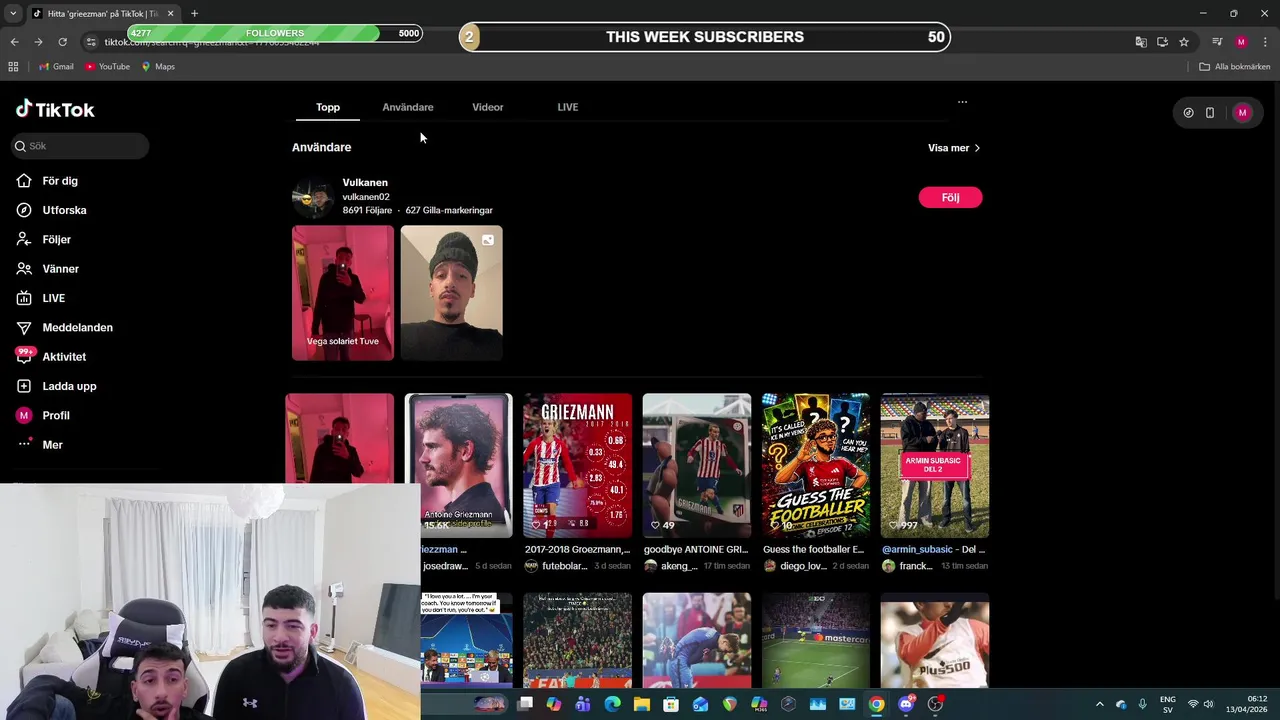Open the TikTok M profile avatar menu
This screenshot has height=720, width=1280.
(1242, 113)
